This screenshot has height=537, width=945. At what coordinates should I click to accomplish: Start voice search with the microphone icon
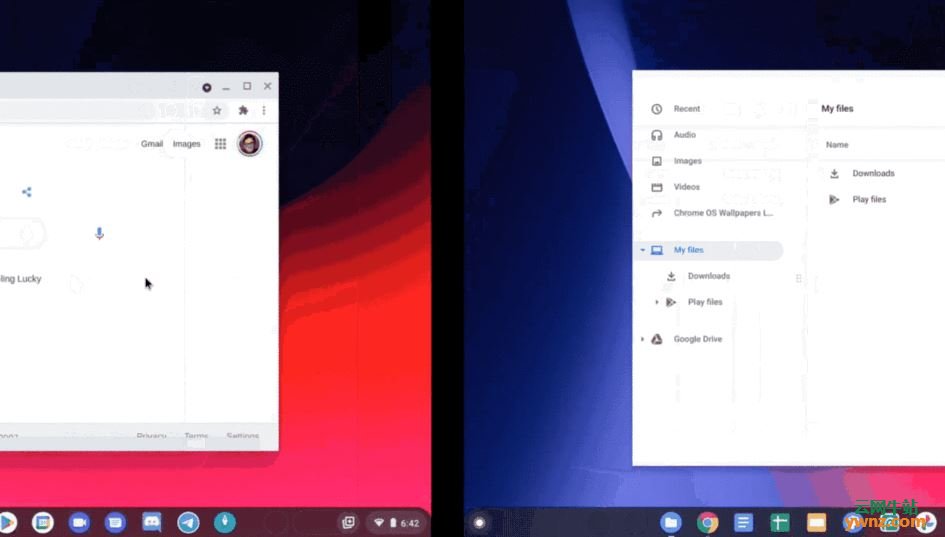click(x=99, y=234)
